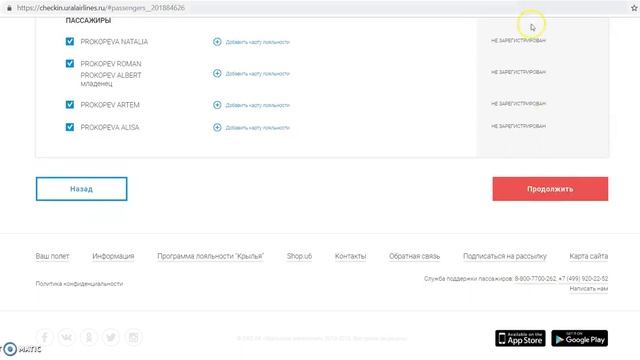The image size is (640, 360).
Task: Uncheck the PROKOPEVA ALISA passenger checkbox
Action: tap(70, 127)
